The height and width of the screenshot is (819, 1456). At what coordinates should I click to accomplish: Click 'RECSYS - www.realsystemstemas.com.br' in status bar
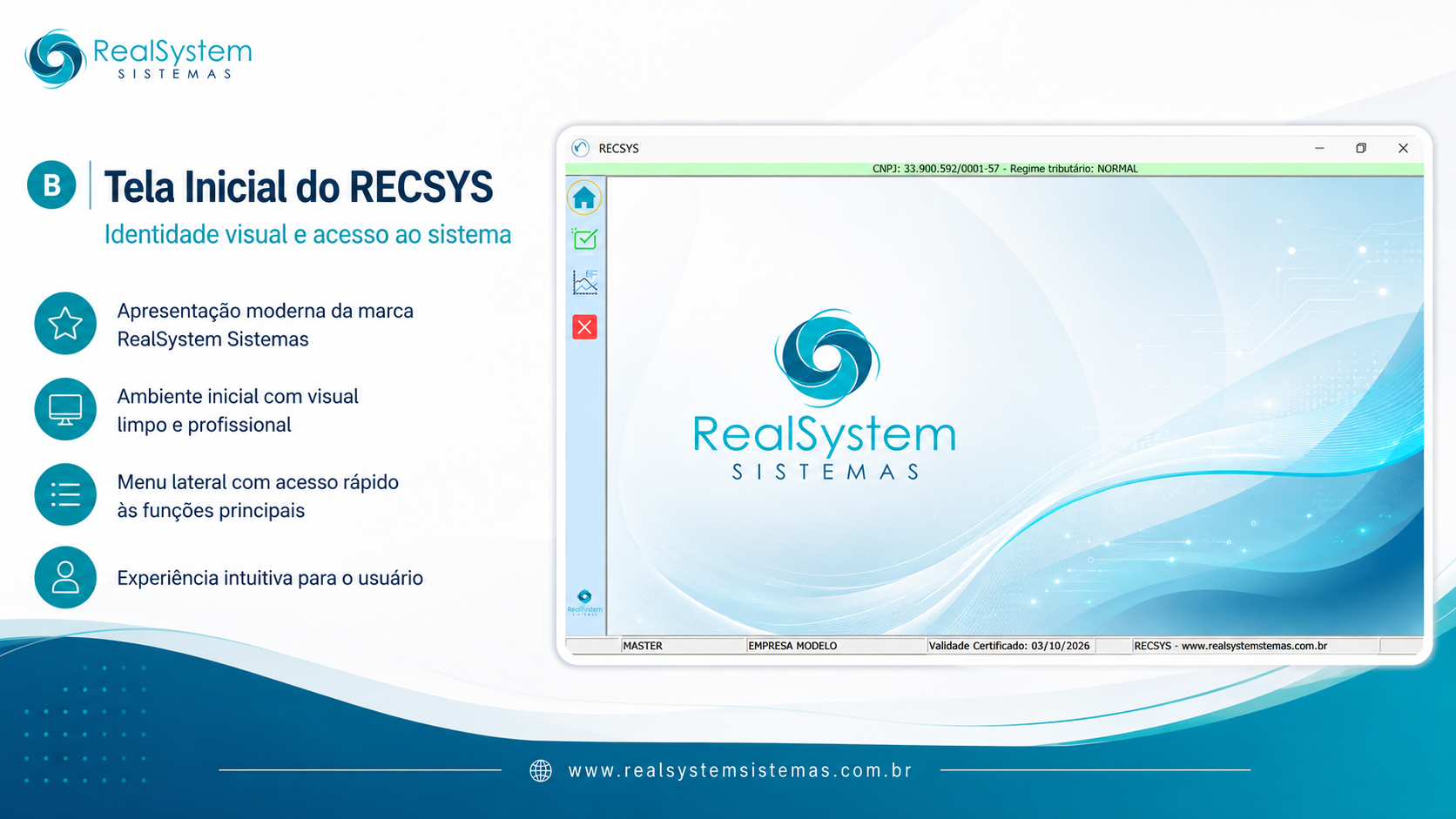pos(1230,646)
